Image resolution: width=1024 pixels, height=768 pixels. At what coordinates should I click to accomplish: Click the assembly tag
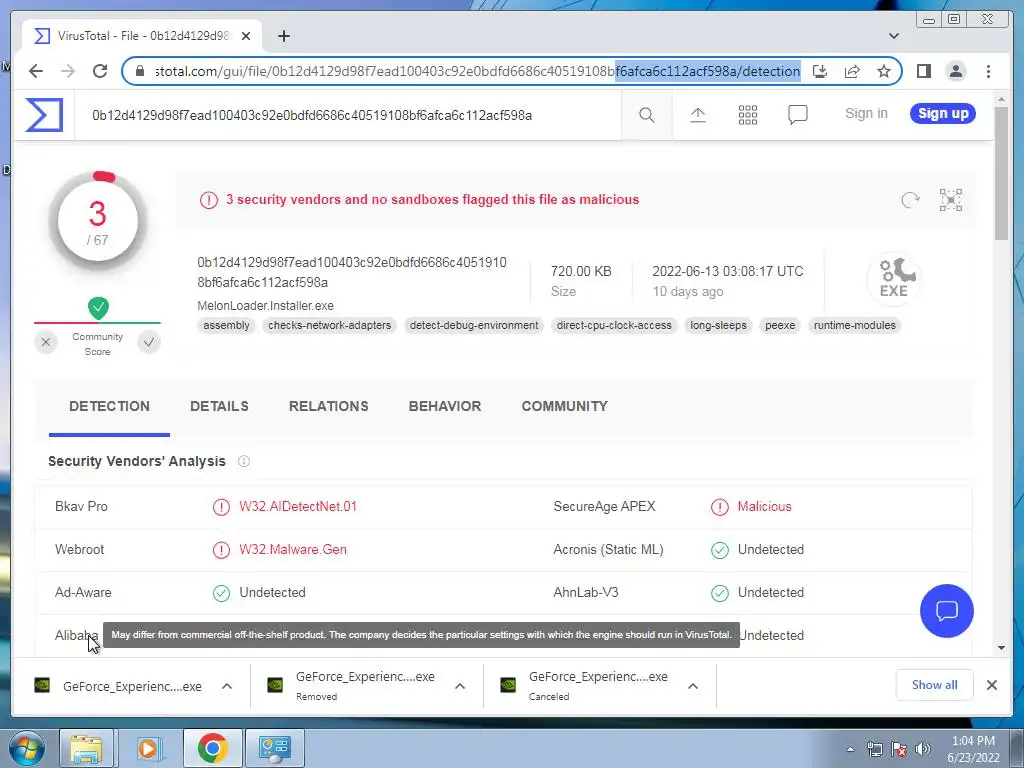click(x=226, y=325)
